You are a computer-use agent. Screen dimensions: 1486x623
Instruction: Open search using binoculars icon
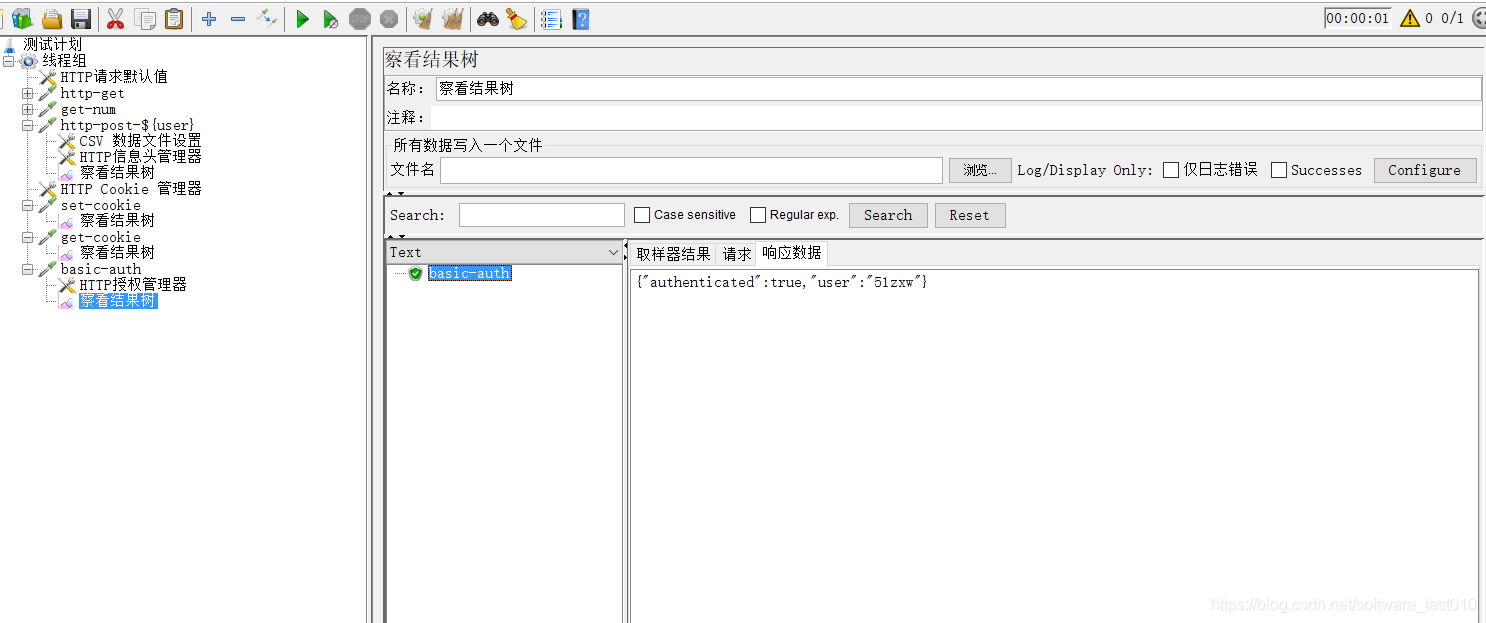click(x=487, y=18)
